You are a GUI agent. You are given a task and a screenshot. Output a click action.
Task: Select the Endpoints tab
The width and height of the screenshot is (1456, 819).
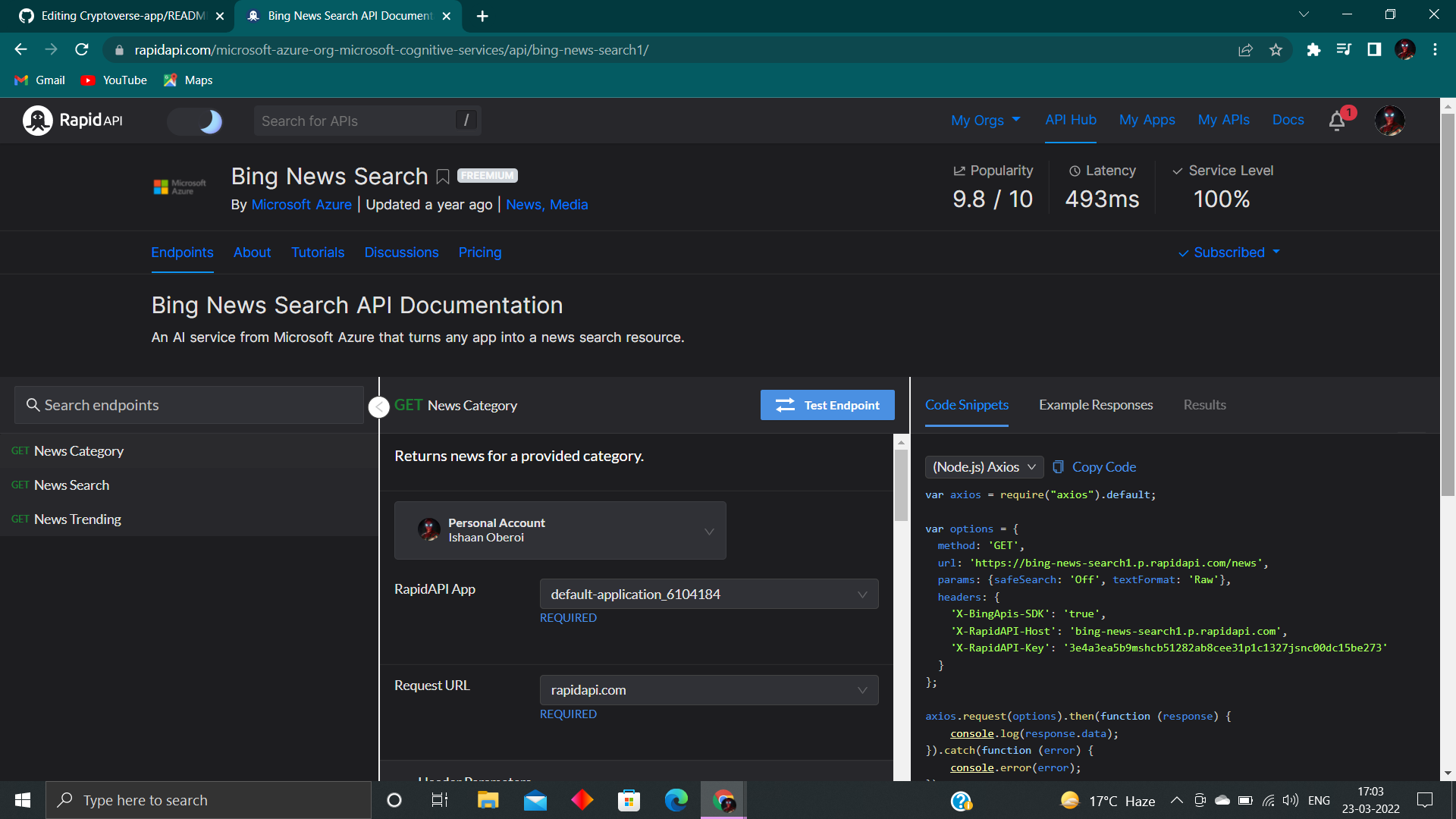182,253
